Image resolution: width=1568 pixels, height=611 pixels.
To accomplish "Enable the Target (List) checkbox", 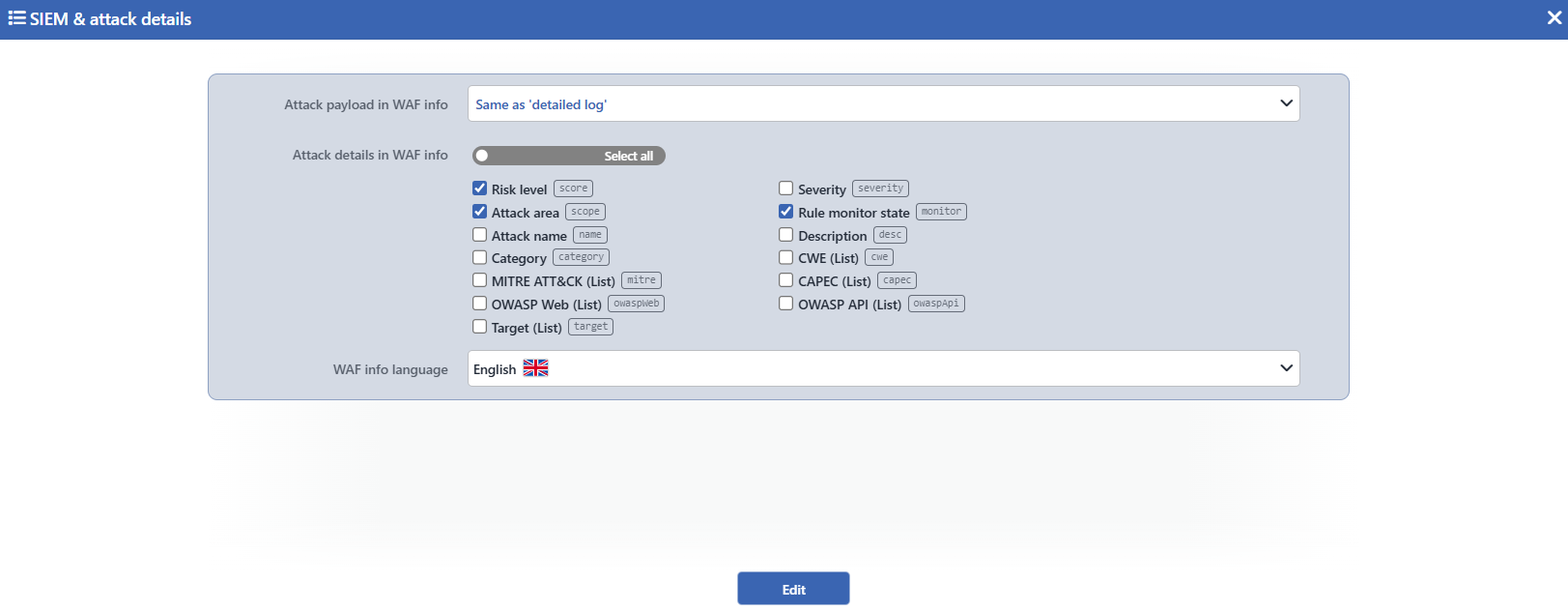I will click(479, 327).
